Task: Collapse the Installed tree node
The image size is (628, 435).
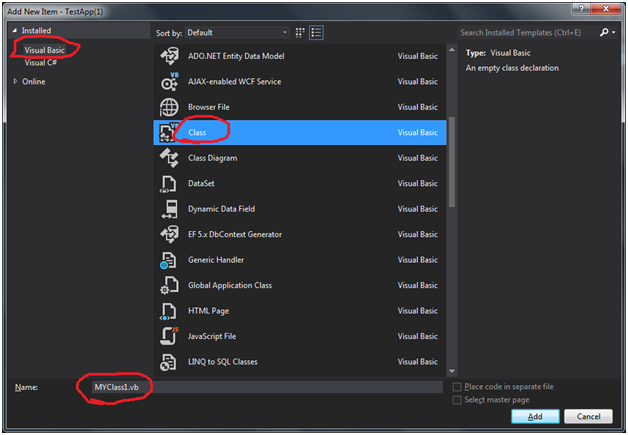Action: (15, 30)
